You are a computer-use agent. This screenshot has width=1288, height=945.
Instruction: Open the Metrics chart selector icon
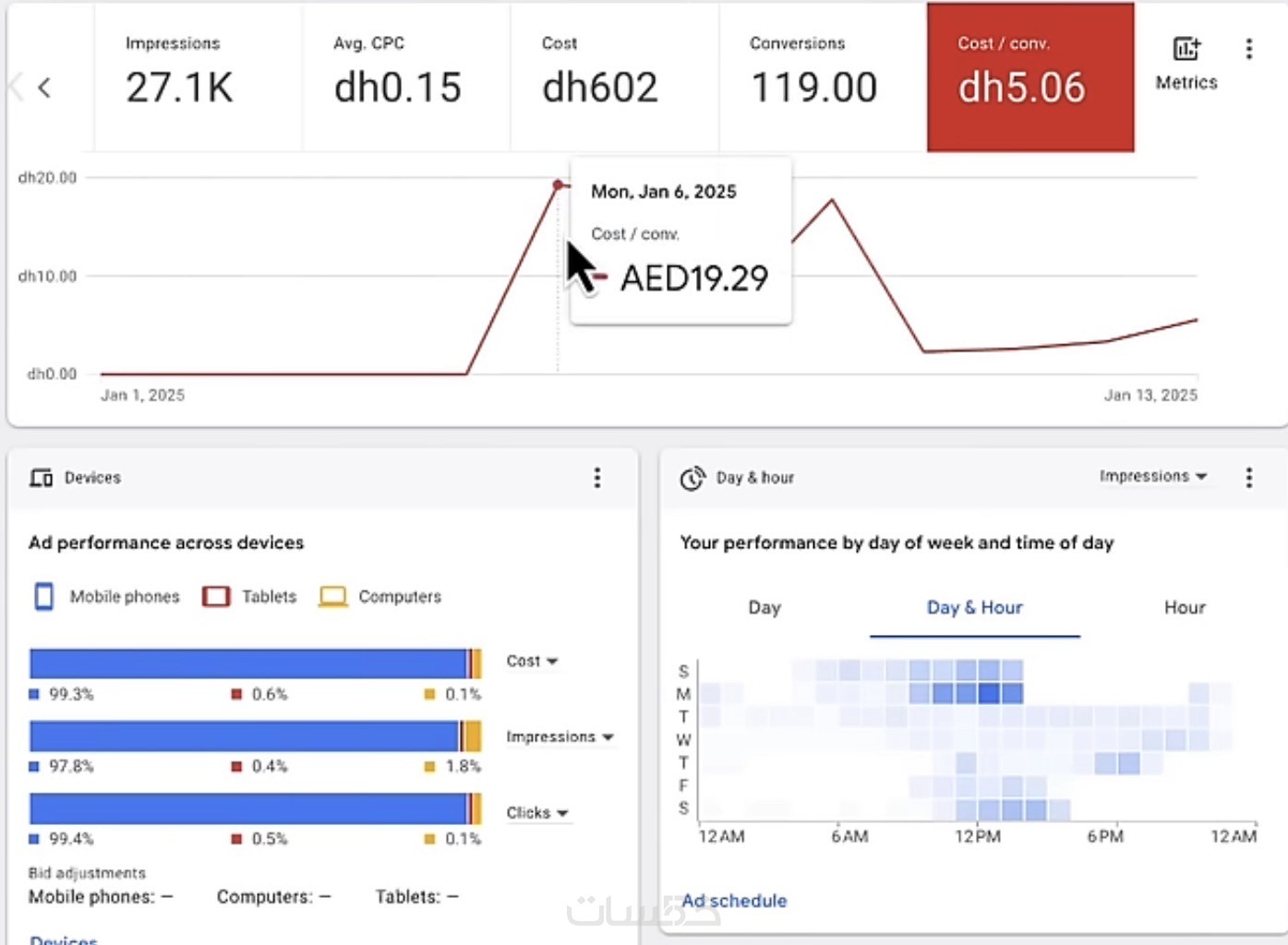pos(1186,49)
